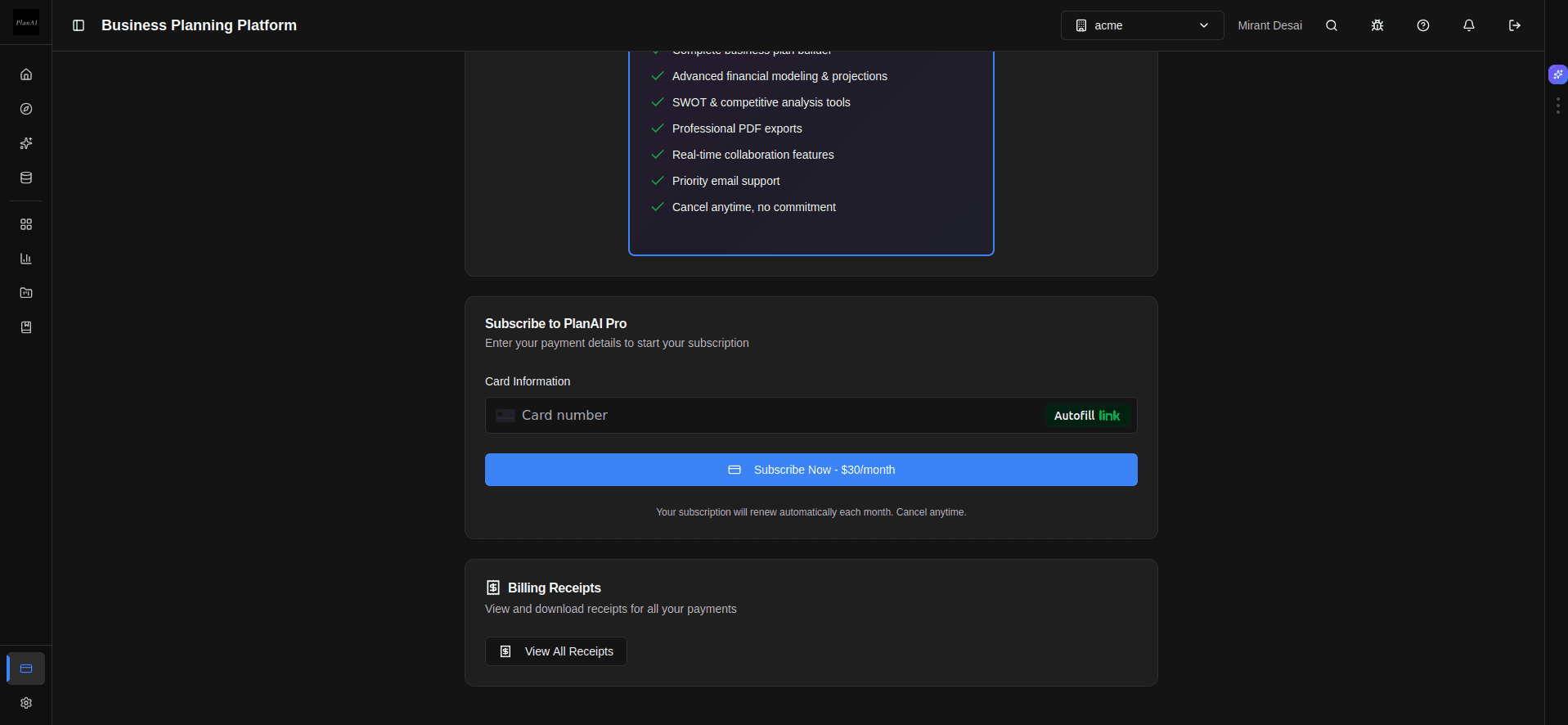Click the 'Subscribe to PlanAI Pro' heading
This screenshot has height=725, width=1568.
click(555, 323)
